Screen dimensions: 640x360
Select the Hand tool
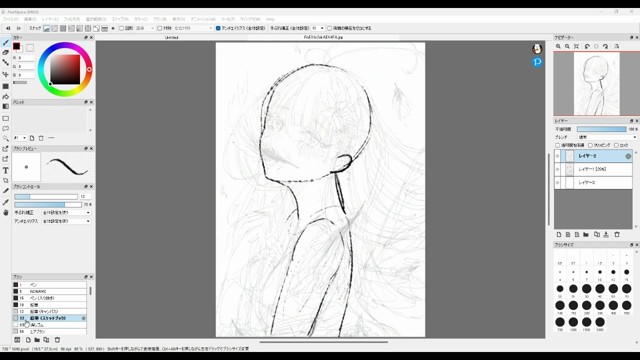[x=6, y=212]
